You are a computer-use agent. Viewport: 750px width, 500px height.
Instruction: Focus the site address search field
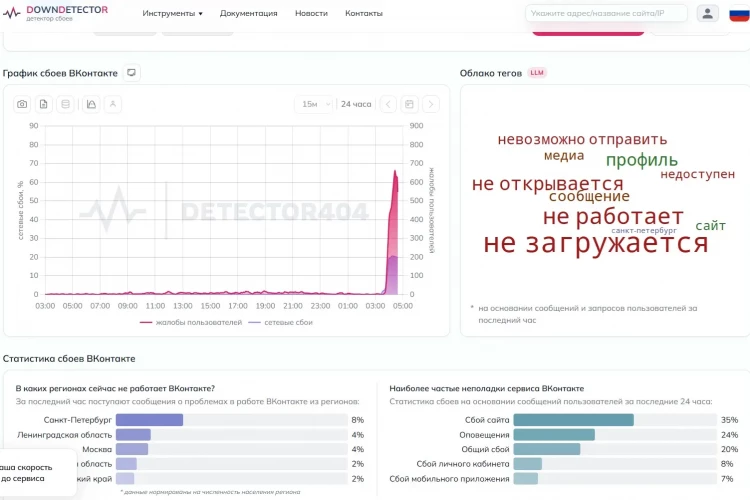[606, 13]
